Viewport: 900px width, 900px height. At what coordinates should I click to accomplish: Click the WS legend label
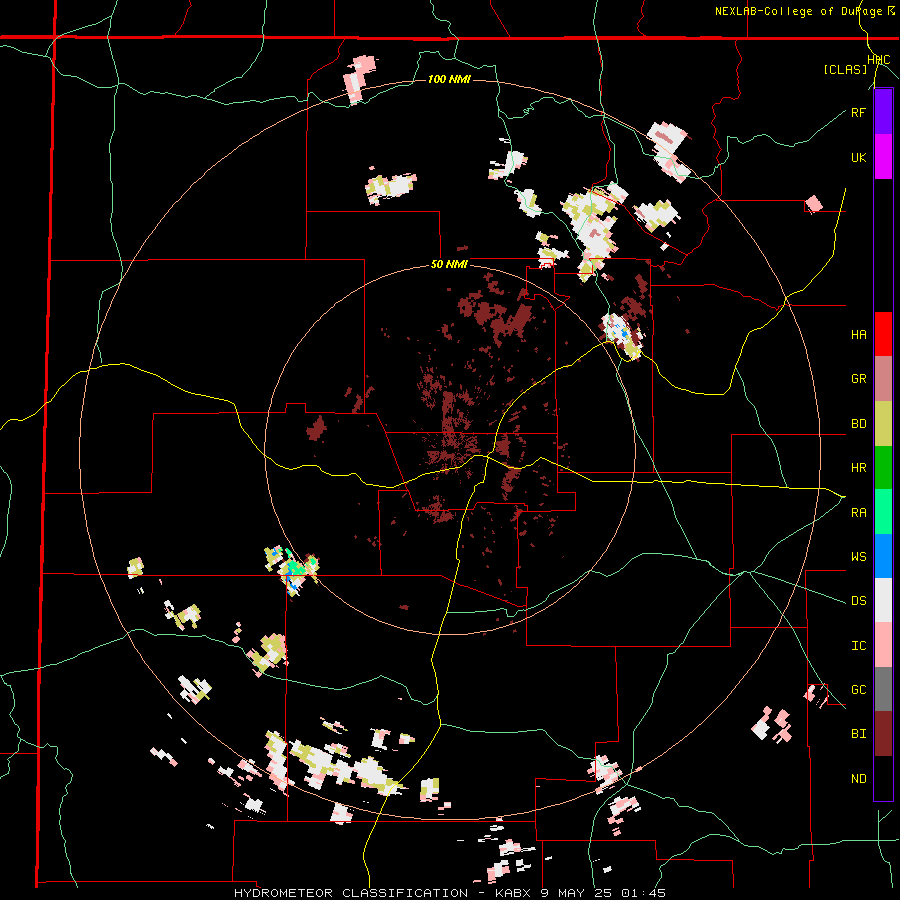858,556
